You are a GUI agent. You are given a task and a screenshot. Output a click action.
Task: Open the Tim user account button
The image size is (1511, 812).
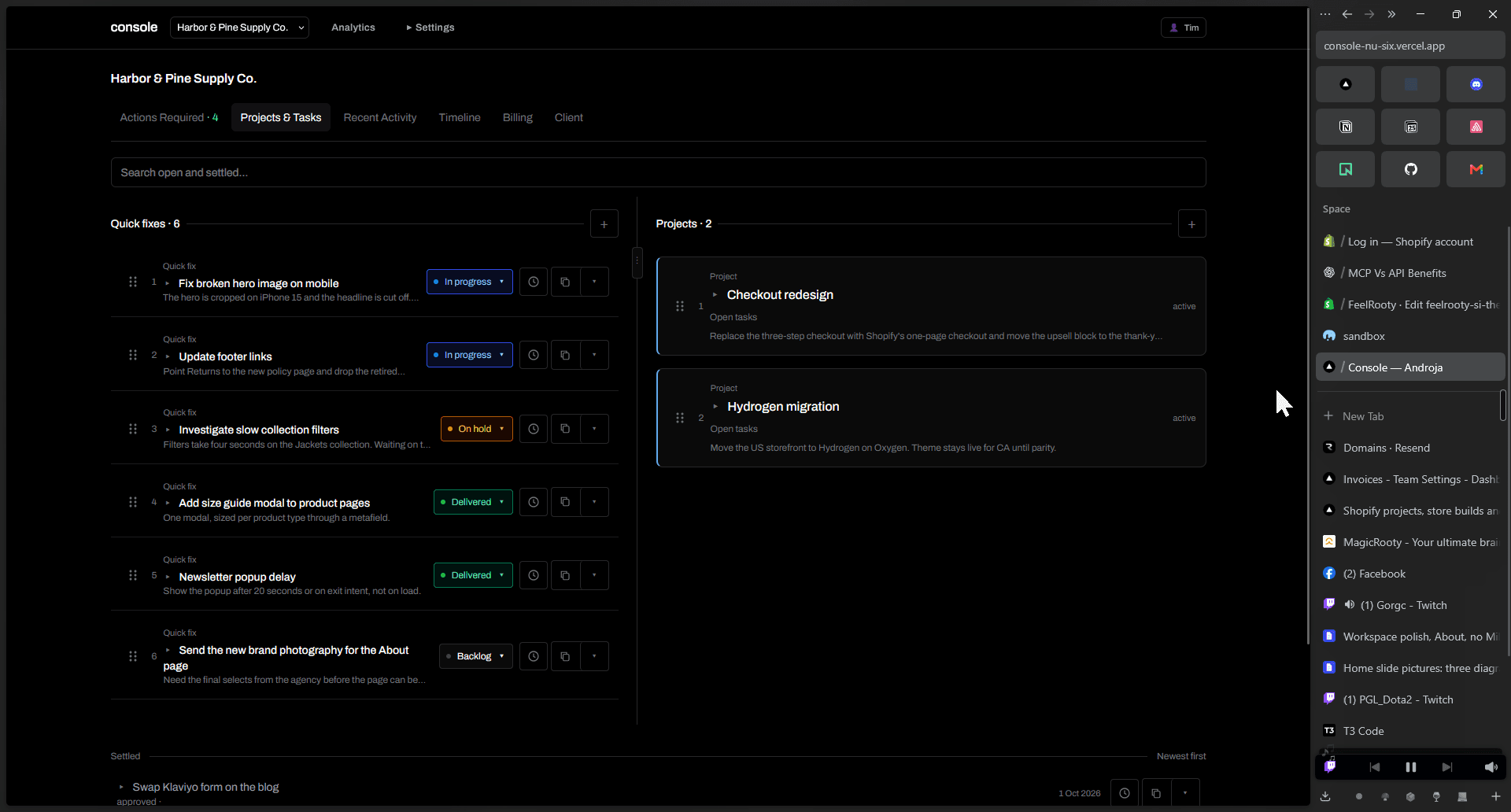click(x=1184, y=28)
